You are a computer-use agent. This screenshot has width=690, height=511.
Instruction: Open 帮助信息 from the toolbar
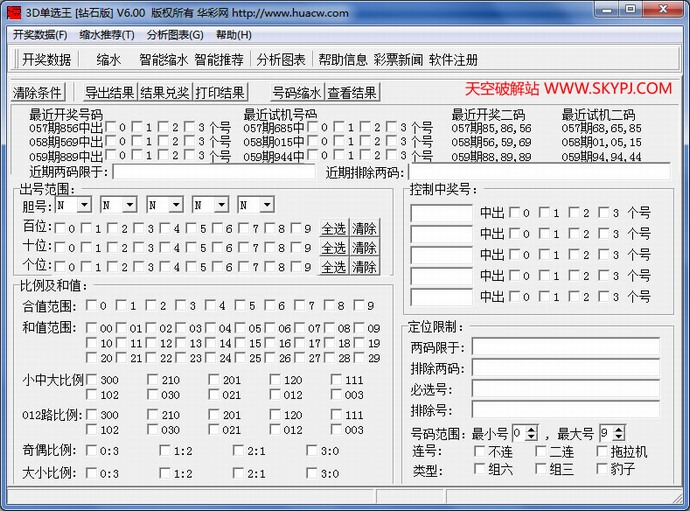click(343, 60)
